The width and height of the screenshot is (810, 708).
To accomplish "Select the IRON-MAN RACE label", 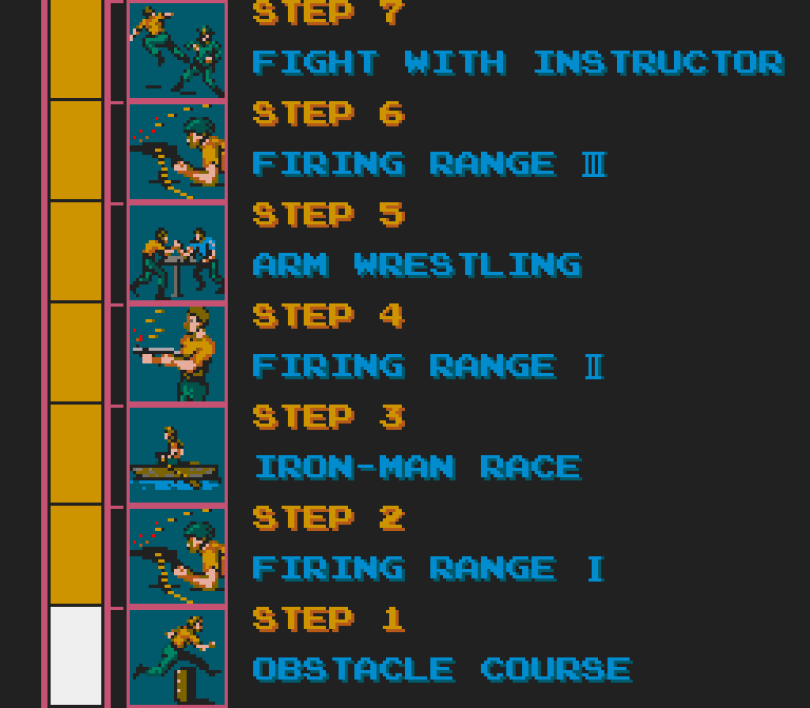I will 418,467.
